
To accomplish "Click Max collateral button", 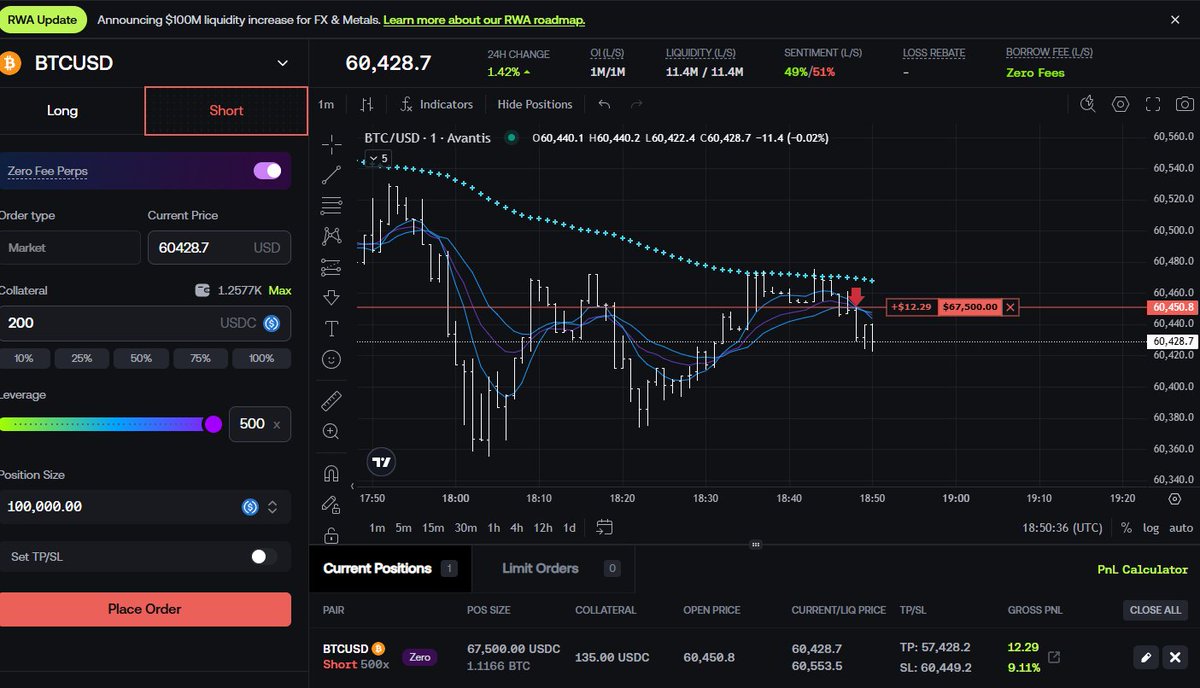I will (280, 290).
